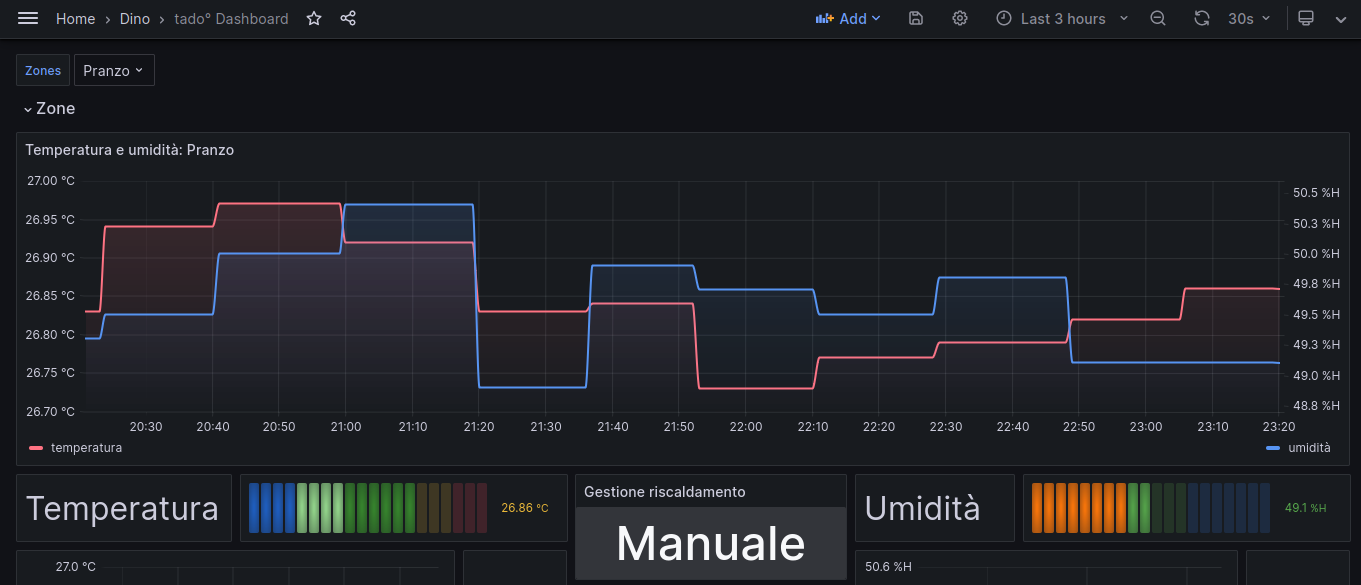Click the Zones variable label
The width and height of the screenshot is (1361, 585).
(x=43, y=70)
